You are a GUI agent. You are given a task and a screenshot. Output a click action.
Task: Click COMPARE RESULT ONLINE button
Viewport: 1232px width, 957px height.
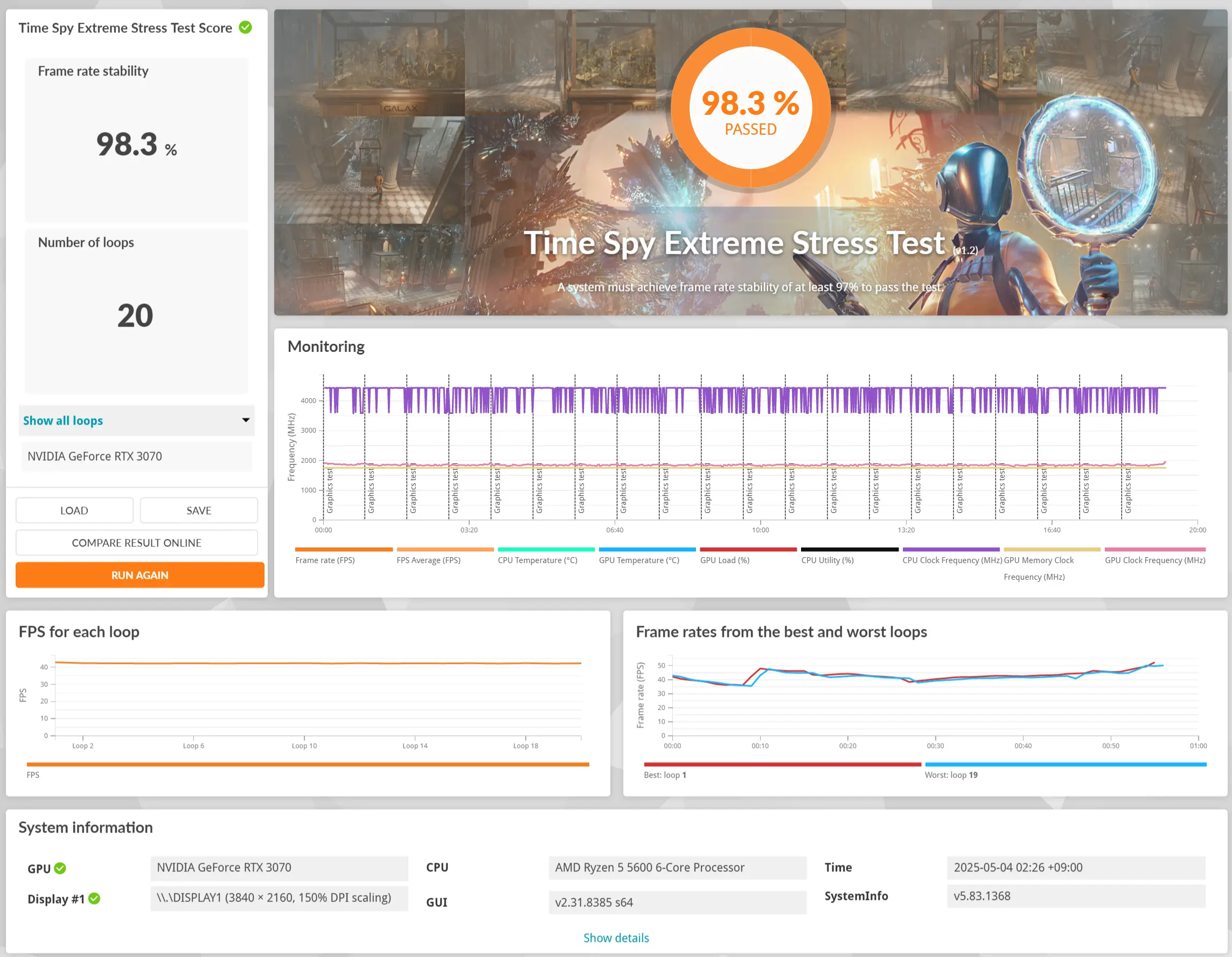(136, 542)
